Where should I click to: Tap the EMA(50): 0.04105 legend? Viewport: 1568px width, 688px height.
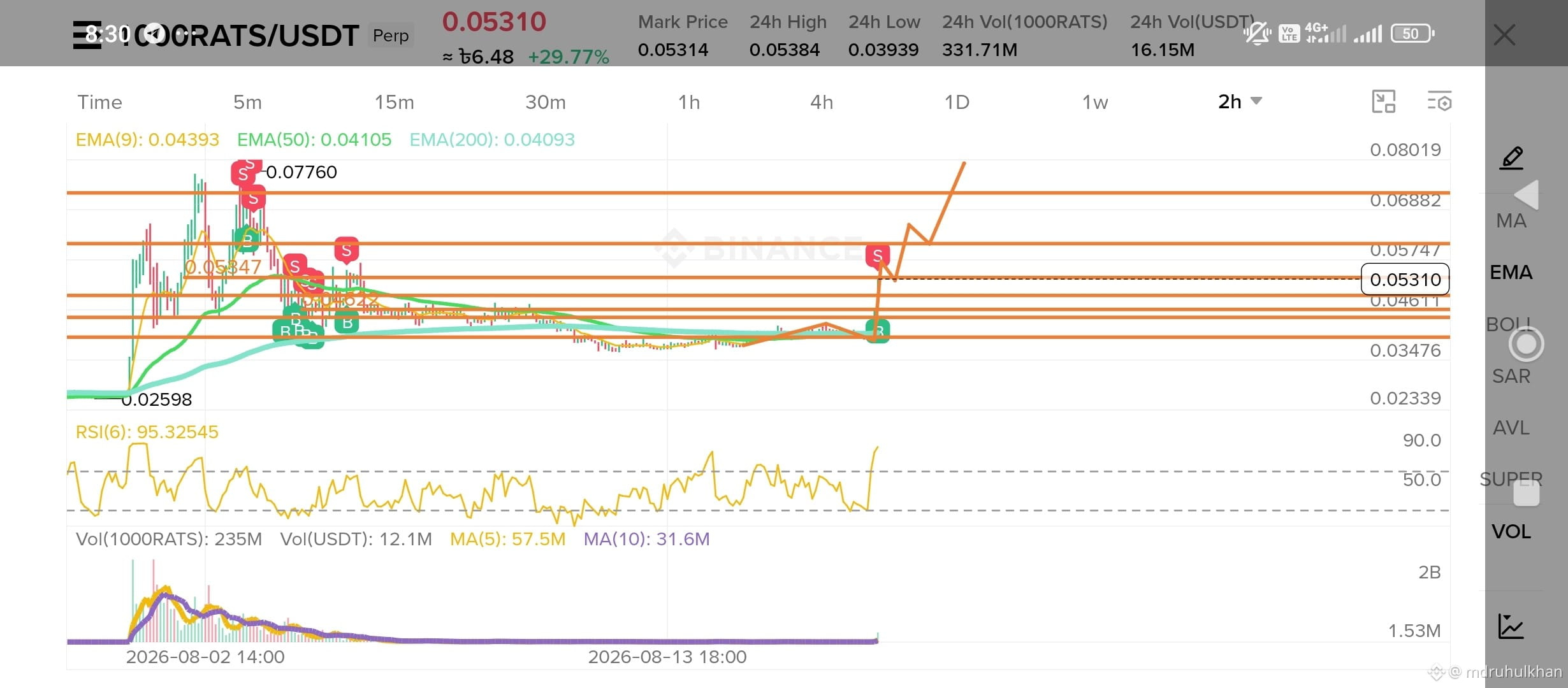314,140
